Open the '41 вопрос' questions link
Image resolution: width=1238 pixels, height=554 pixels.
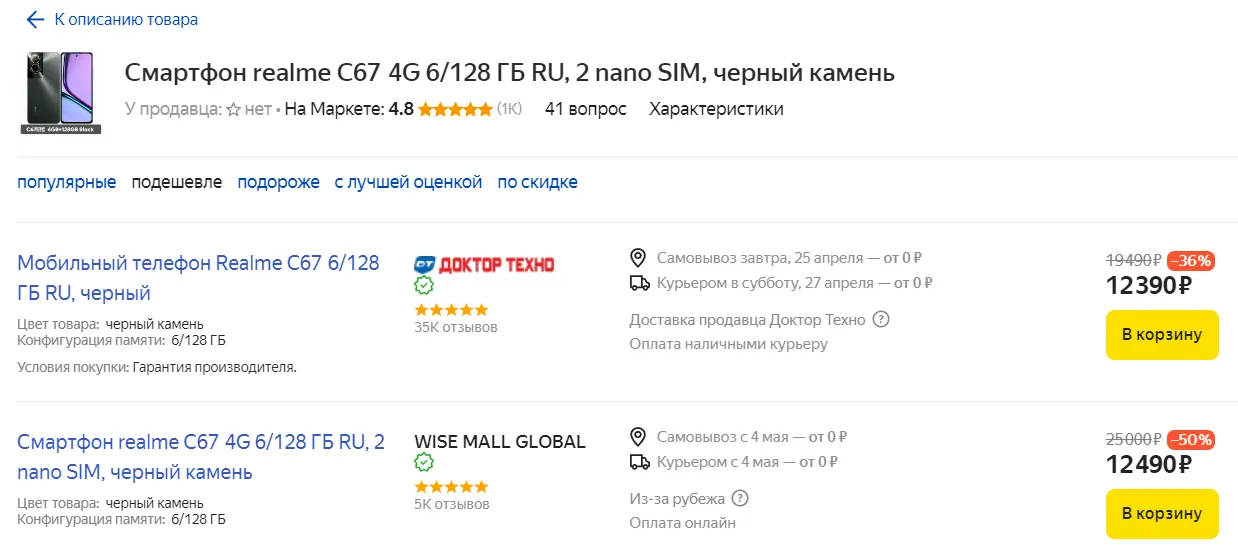586,109
